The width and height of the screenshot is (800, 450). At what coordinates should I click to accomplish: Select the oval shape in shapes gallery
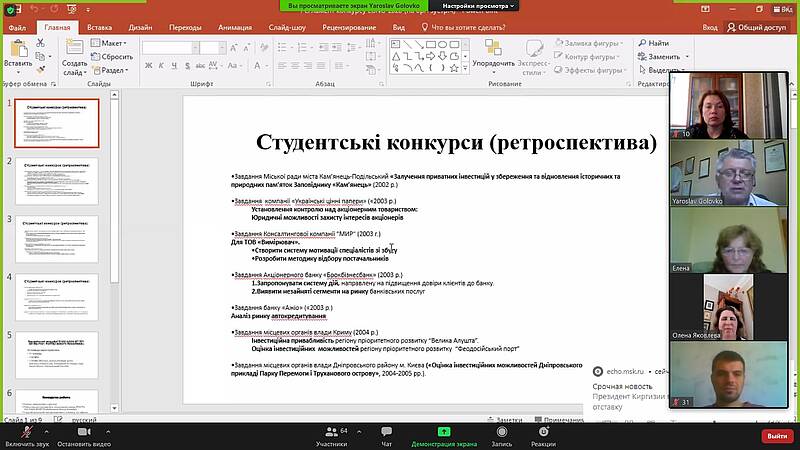click(442, 44)
